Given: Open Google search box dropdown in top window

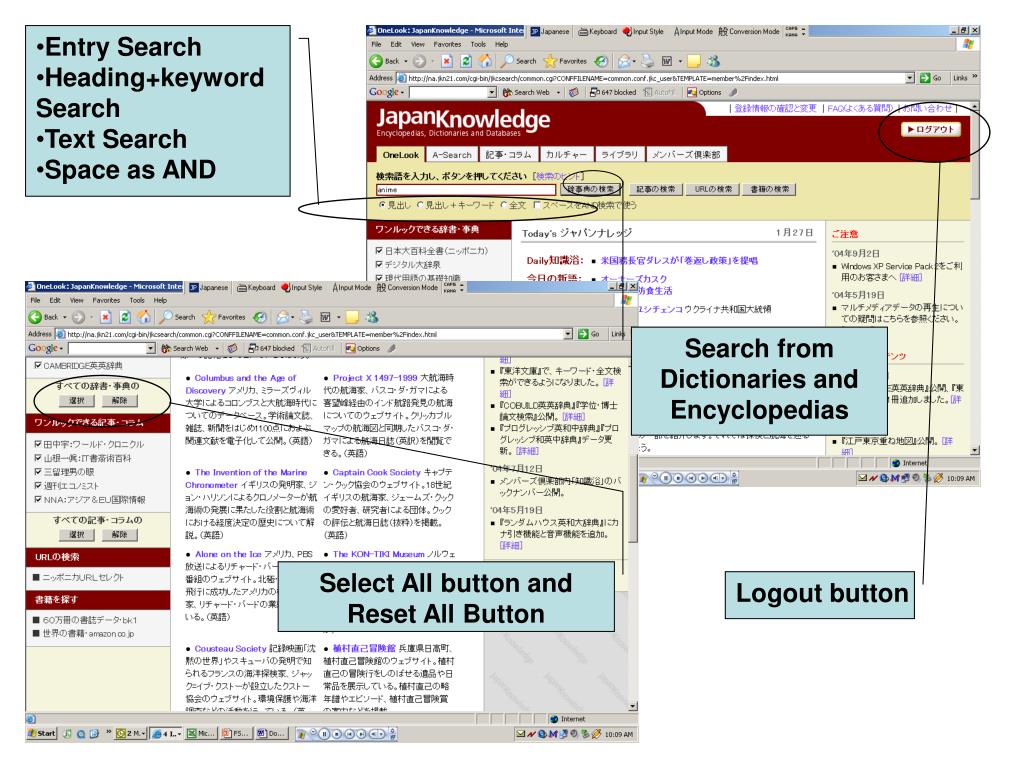Looking at the screenshot, I should 492,93.
